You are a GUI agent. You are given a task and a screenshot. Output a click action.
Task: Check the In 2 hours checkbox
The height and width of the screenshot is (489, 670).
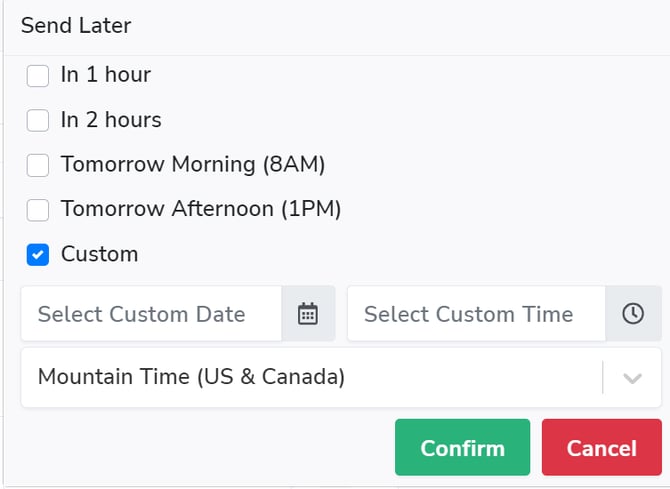click(38, 120)
